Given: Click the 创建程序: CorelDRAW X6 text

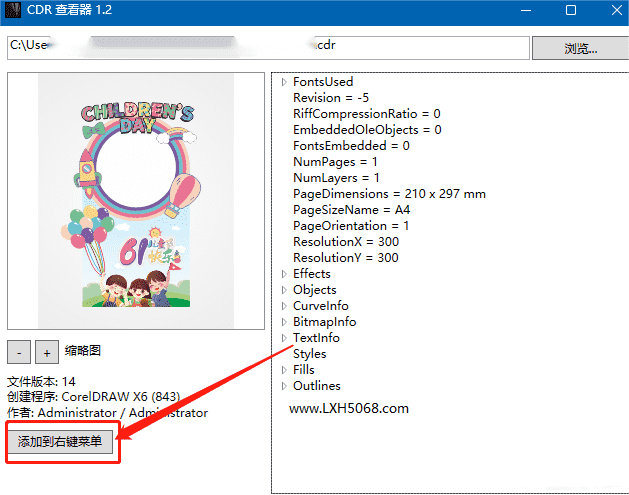Looking at the screenshot, I should click(x=93, y=397).
